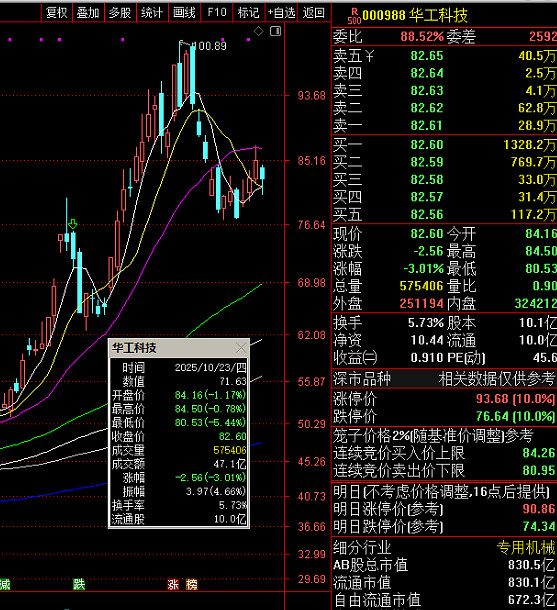The height and width of the screenshot is (610, 557).
Task: Open the 统计 statistics tool
Action: (x=152, y=13)
